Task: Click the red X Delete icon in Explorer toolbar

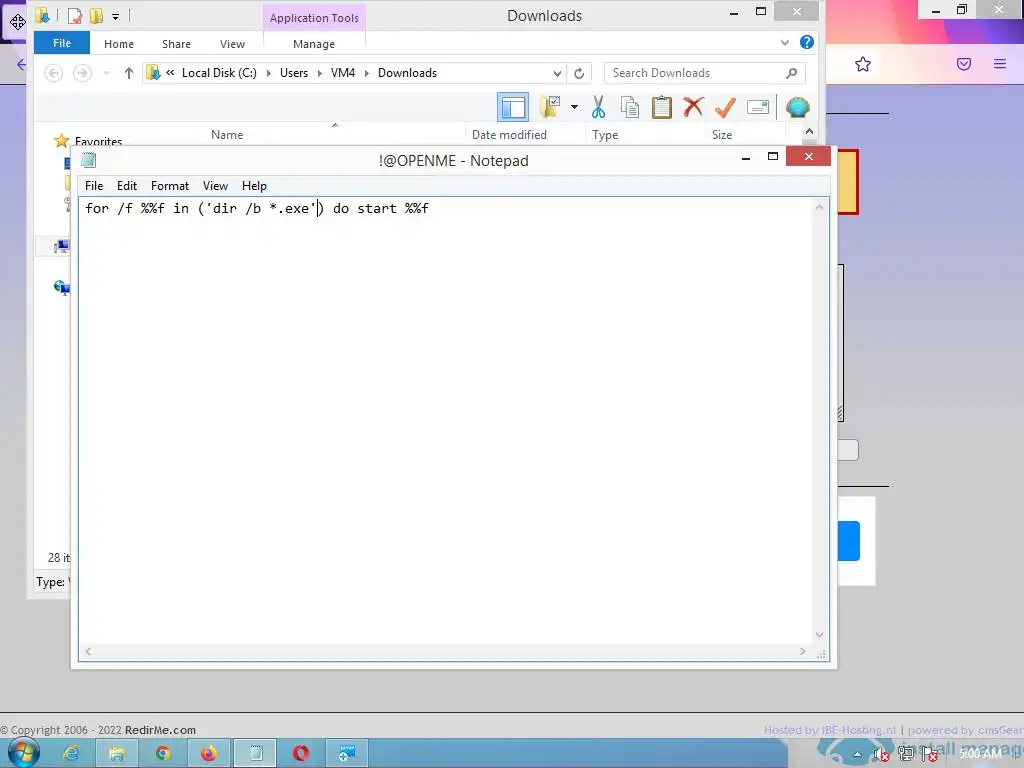Action: click(x=693, y=107)
